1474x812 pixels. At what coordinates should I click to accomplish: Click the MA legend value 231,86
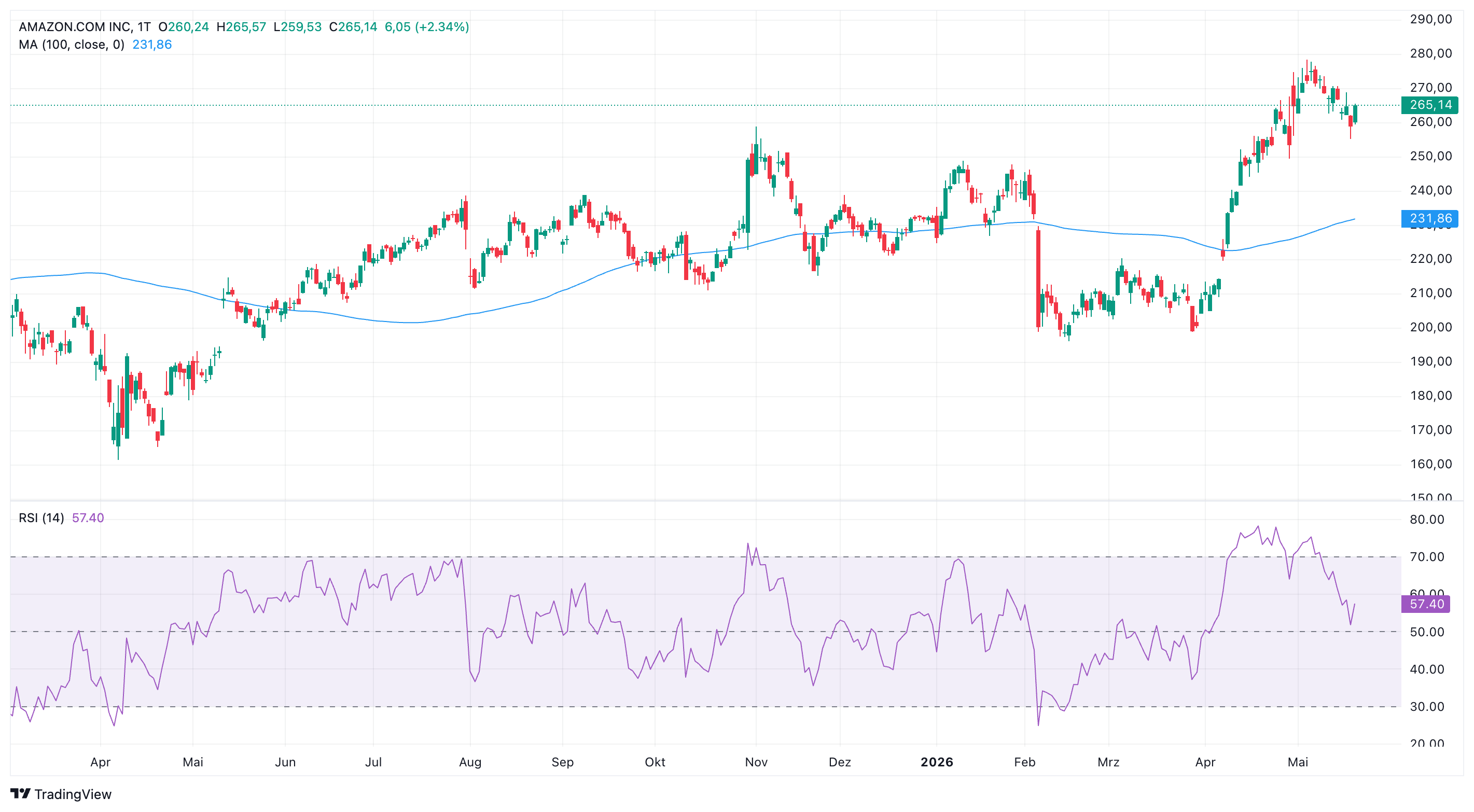tap(152, 45)
